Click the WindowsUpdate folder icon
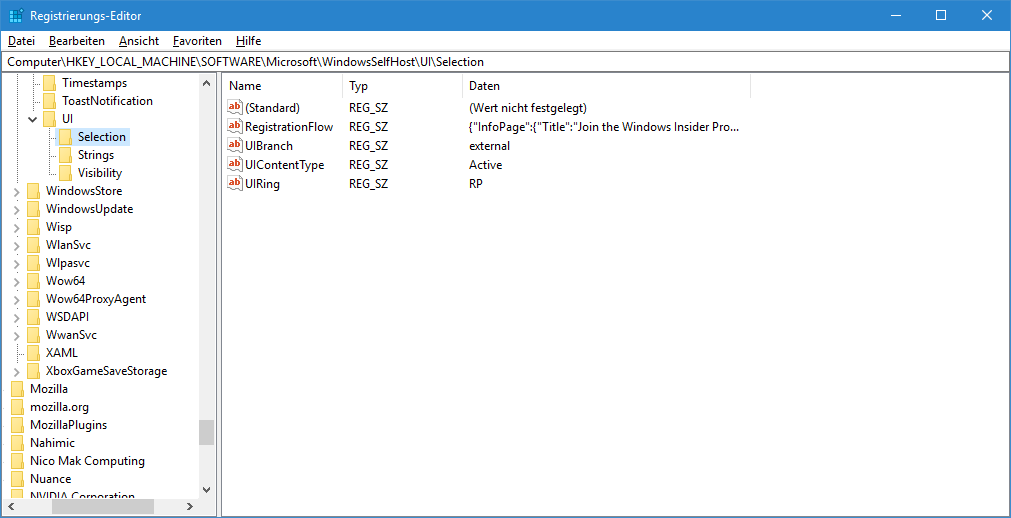The height and width of the screenshot is (518, 1011). 34,209
